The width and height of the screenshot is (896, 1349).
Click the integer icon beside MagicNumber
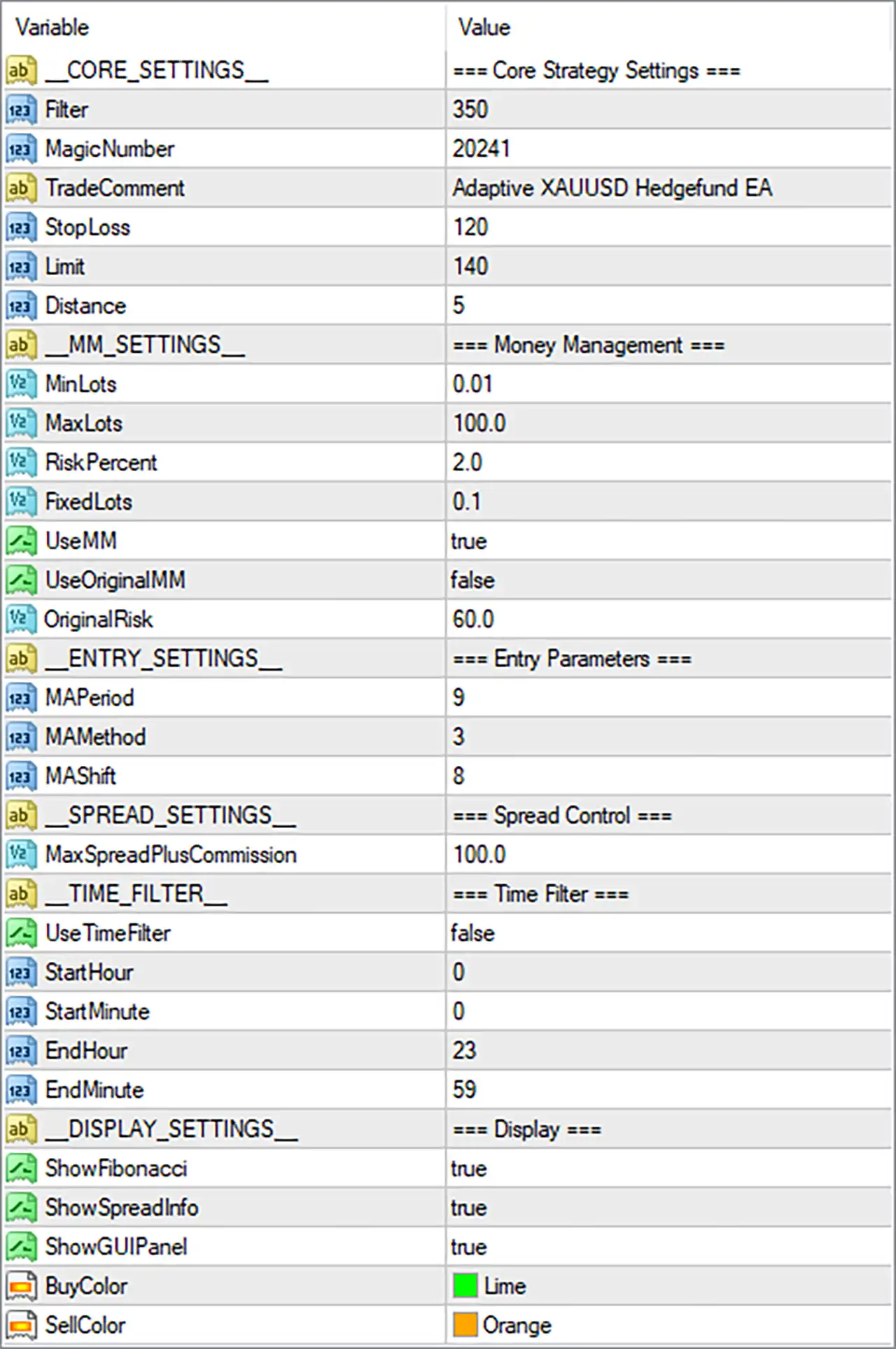point(20,149)
